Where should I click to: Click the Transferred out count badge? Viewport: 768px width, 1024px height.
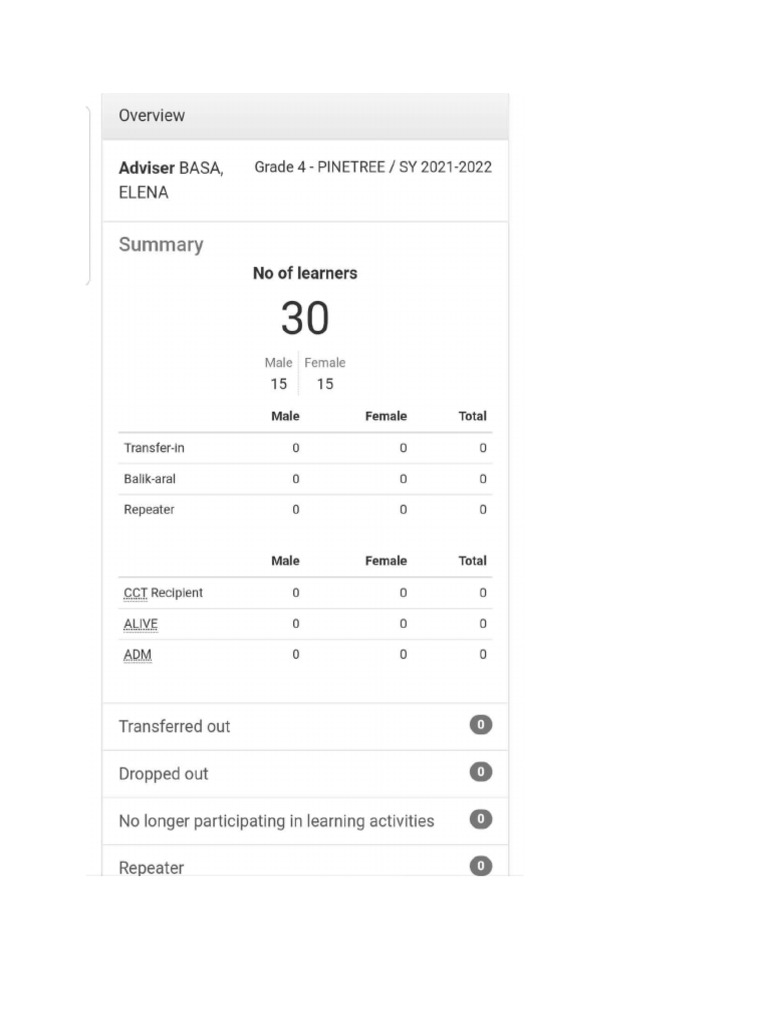480,725
